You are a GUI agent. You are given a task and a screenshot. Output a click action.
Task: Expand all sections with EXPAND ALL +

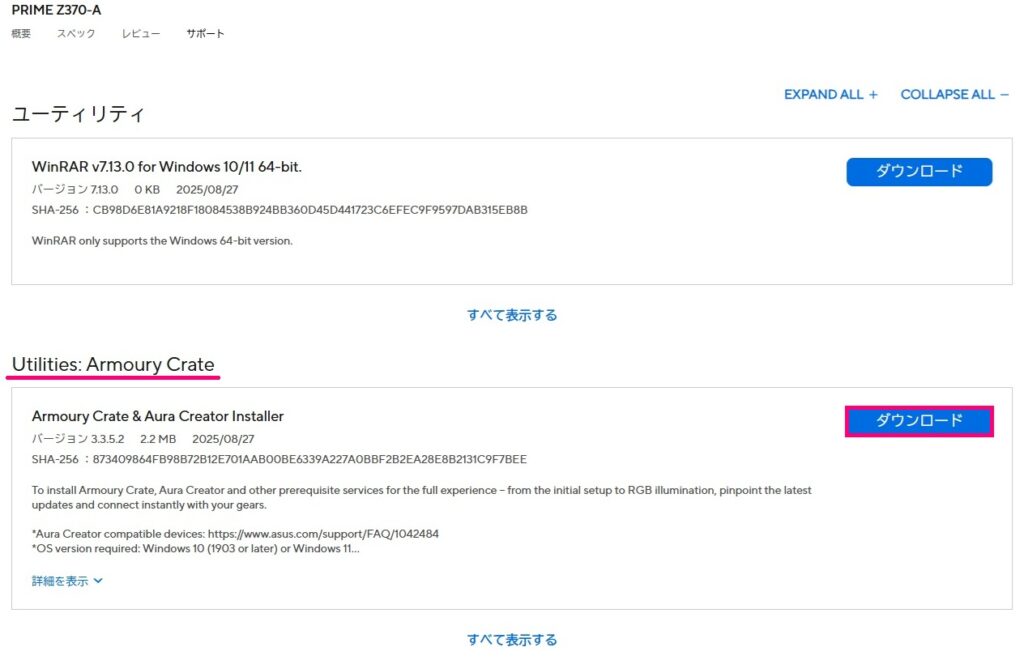point(830,94)
